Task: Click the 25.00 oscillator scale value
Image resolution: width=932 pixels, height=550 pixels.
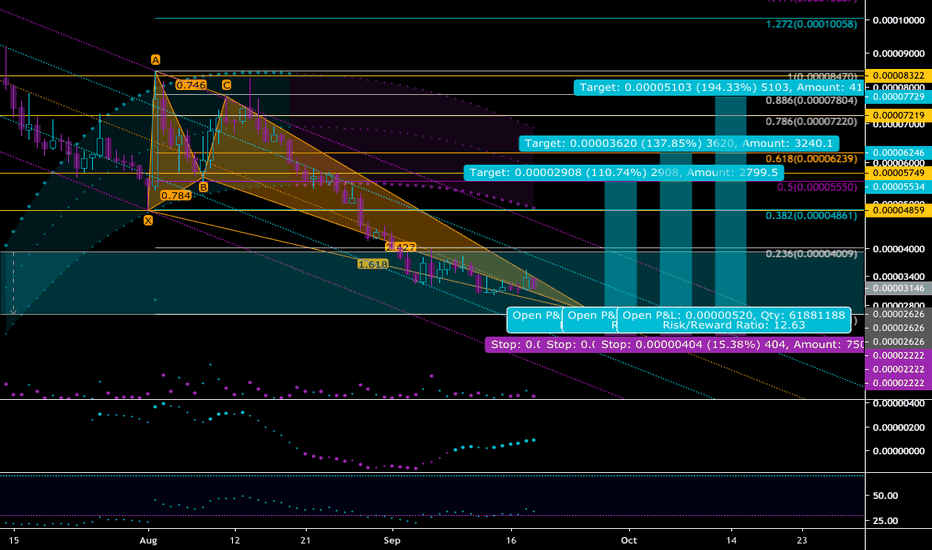Action: click(x=886, y=521)
